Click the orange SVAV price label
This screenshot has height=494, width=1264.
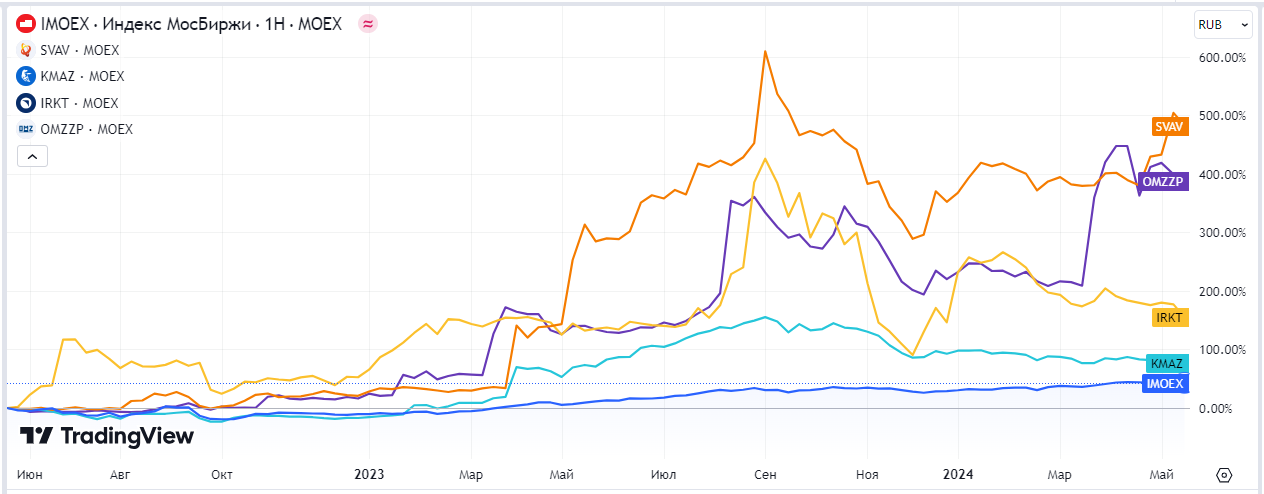[x=1166, y=127]
